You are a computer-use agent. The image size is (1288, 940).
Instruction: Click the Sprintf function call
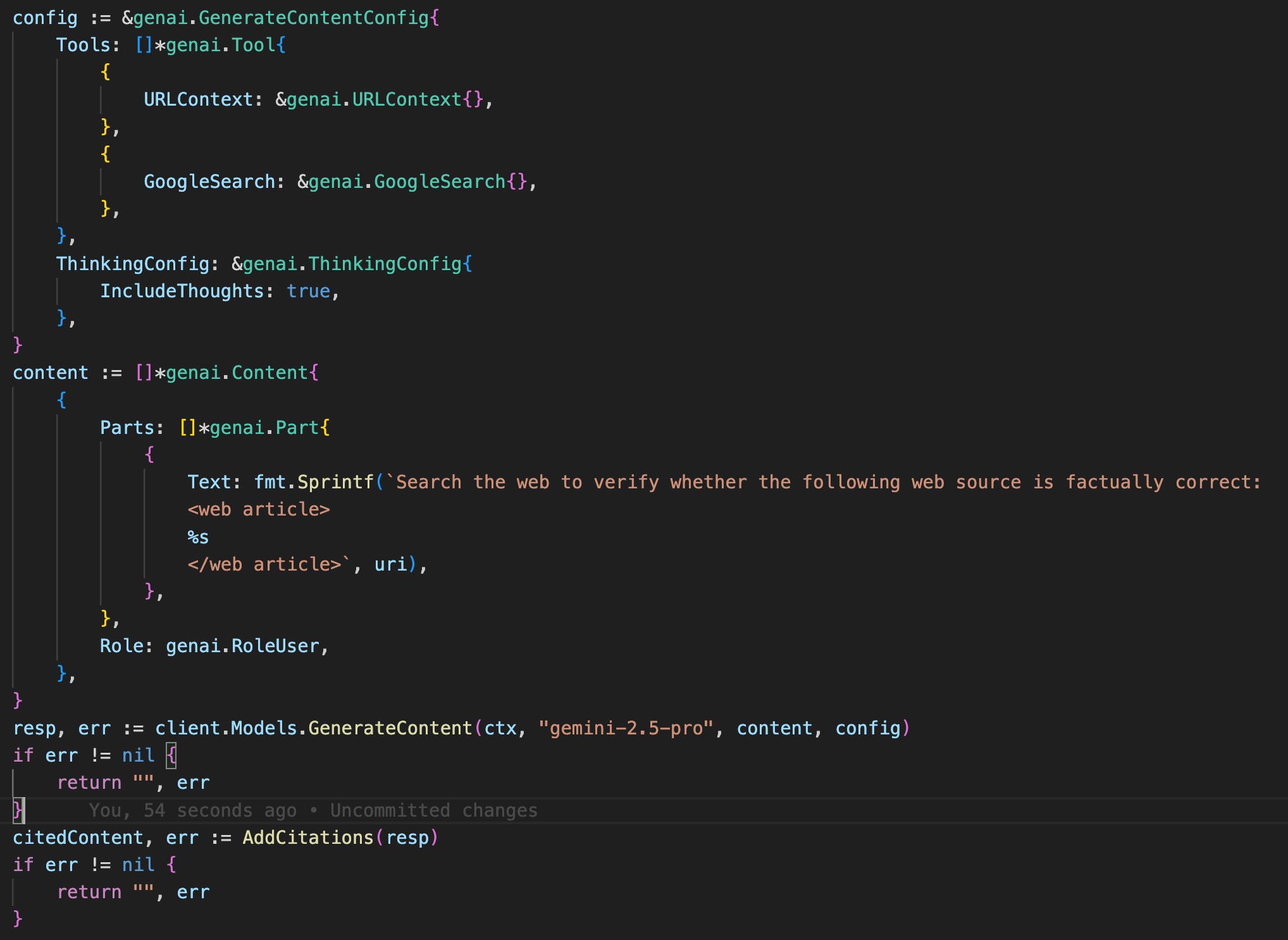tap(335, 482)
